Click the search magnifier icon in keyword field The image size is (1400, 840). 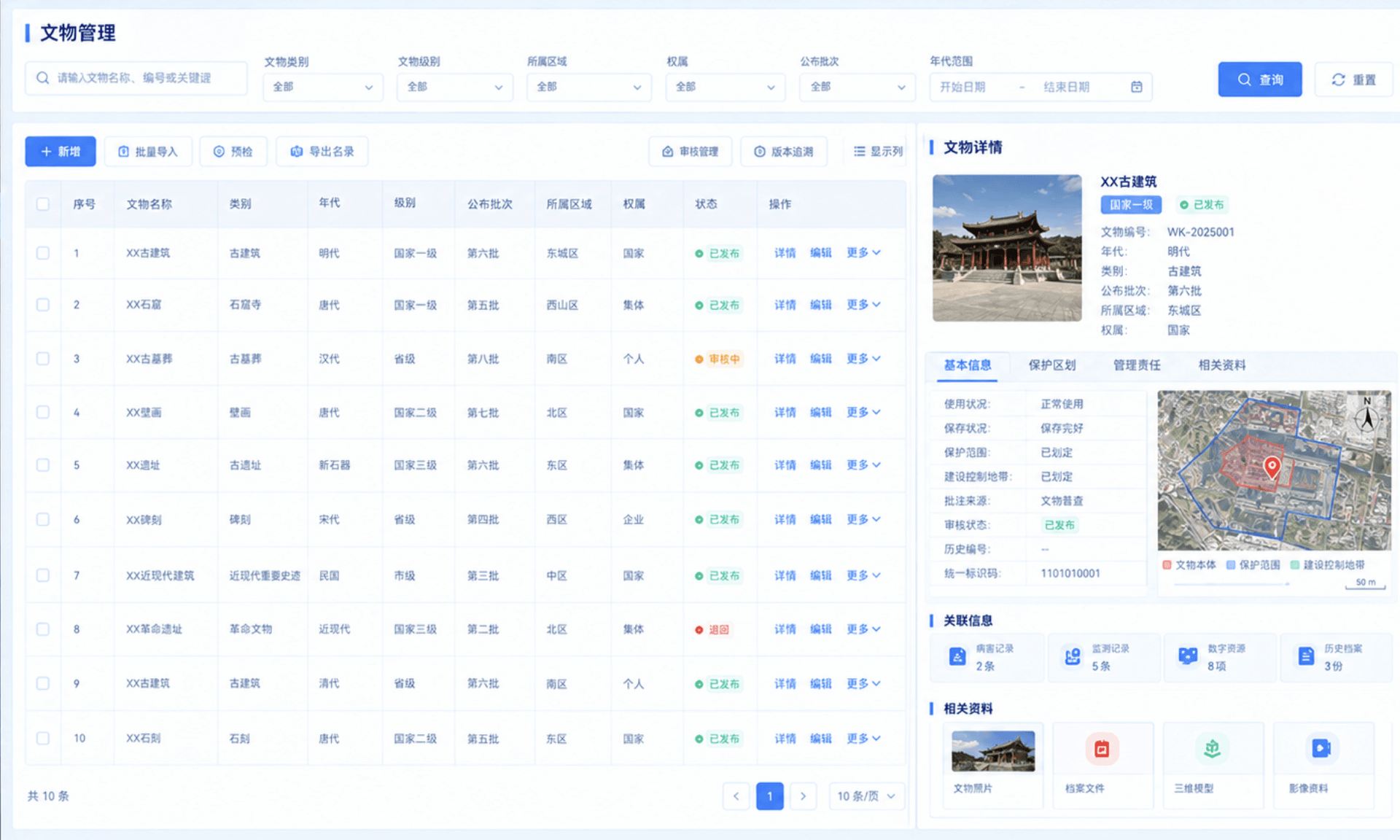pyautogui.click(x=42, y=78)
